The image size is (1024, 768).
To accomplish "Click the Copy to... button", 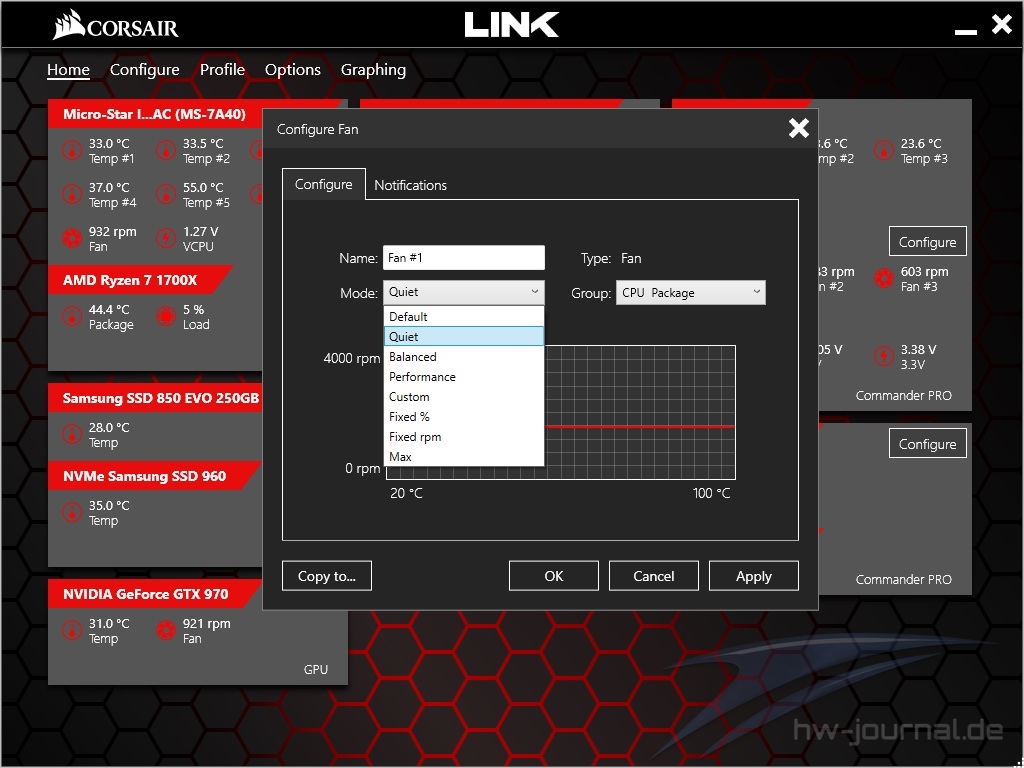I will tap(327, 576).
